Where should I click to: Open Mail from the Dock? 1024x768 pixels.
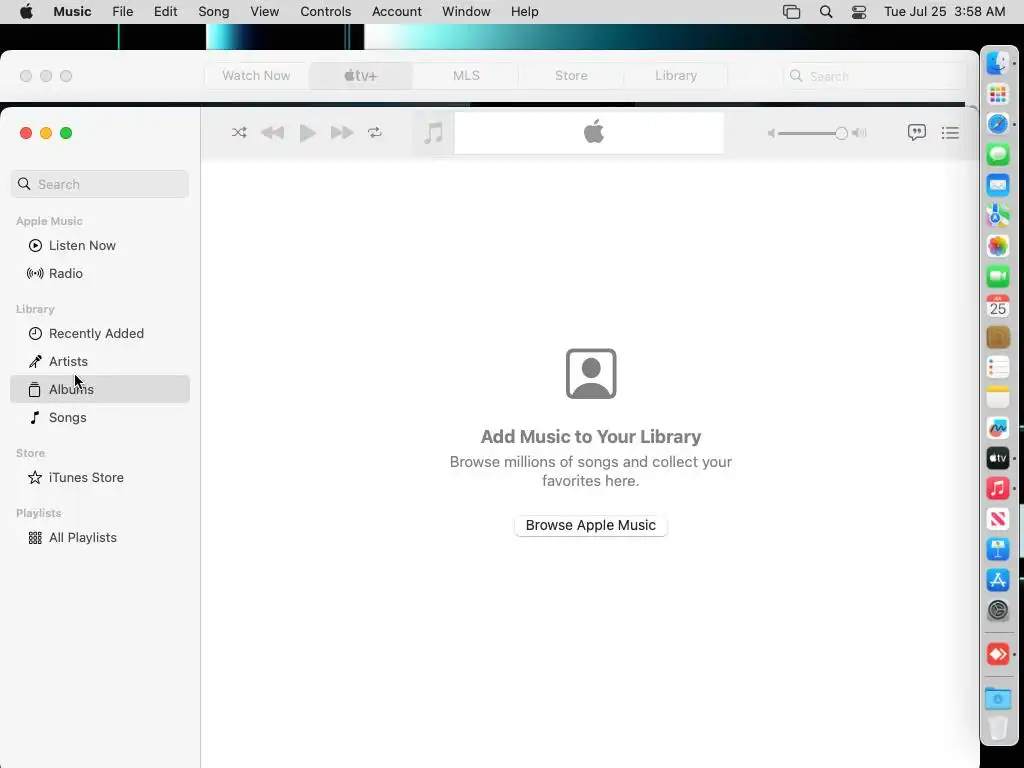pyautogui.click(x=998, y=185)
